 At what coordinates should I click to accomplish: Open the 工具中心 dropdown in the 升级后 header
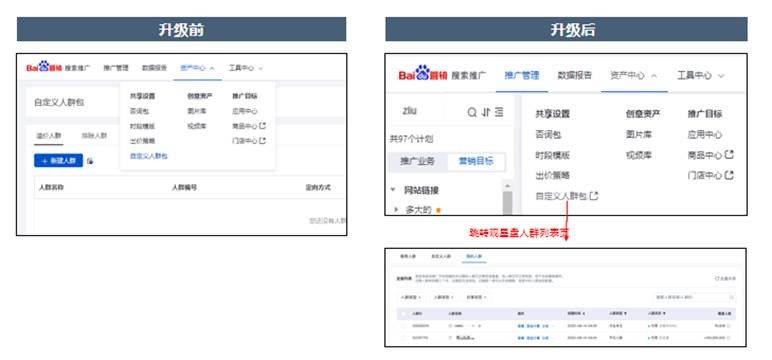tap(700, 75)
